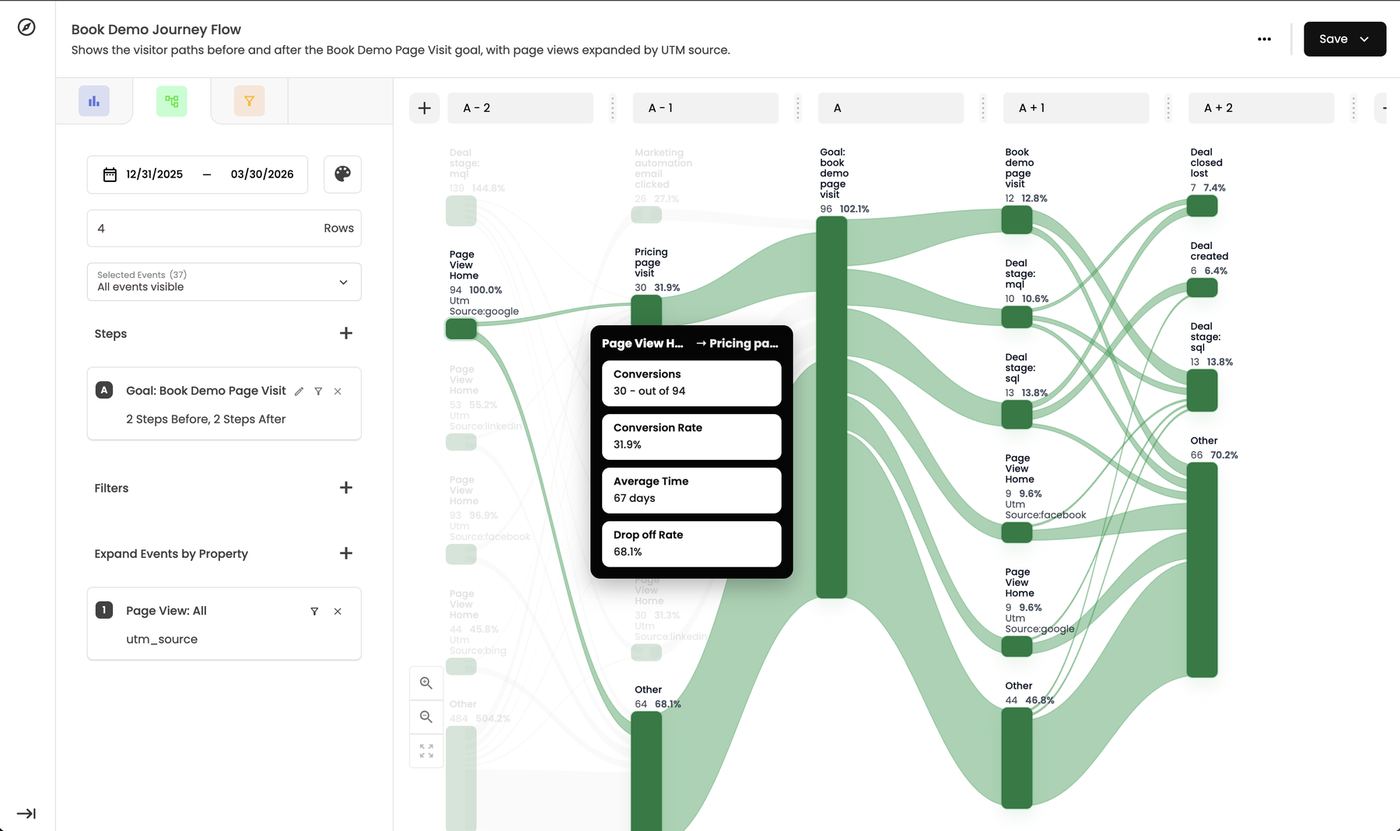Select the A + 1 column header
The image size is (1400, 831).
click(x=1076, y=108)
